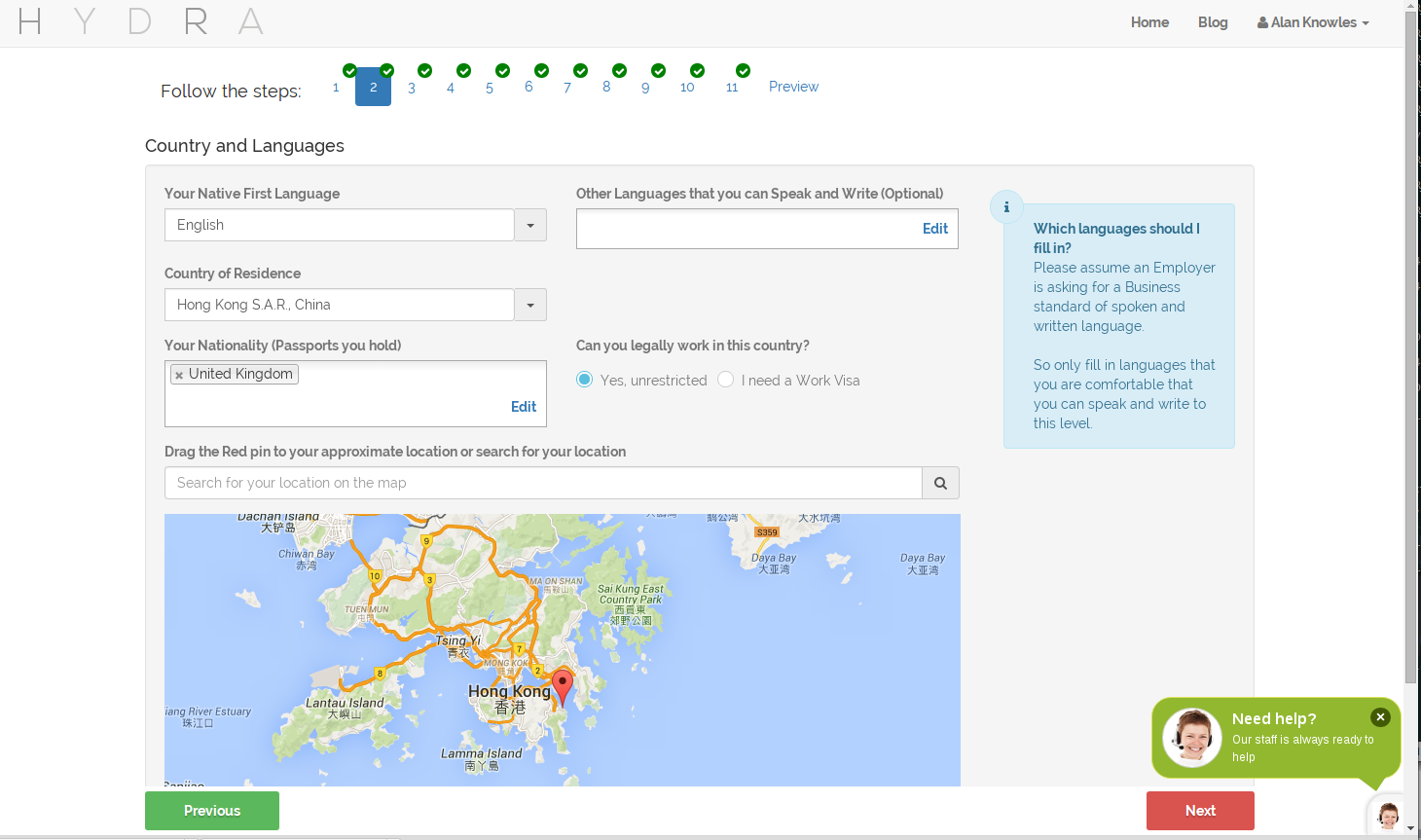The image size is (1421, 840).
Task: Click the red Next button
Action: 1200,811
